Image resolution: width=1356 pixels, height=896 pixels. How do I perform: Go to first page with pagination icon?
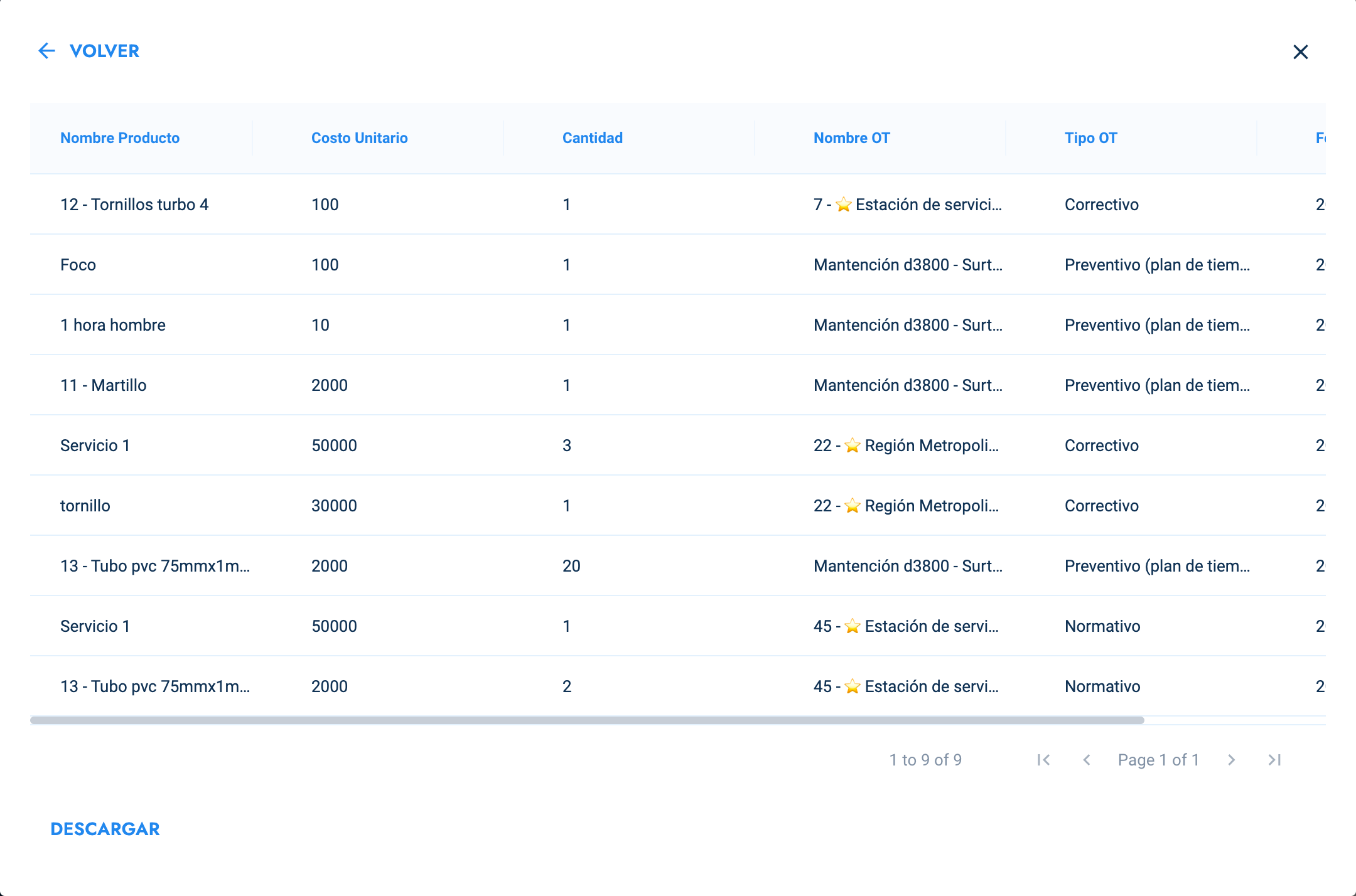pos(1044,760)
